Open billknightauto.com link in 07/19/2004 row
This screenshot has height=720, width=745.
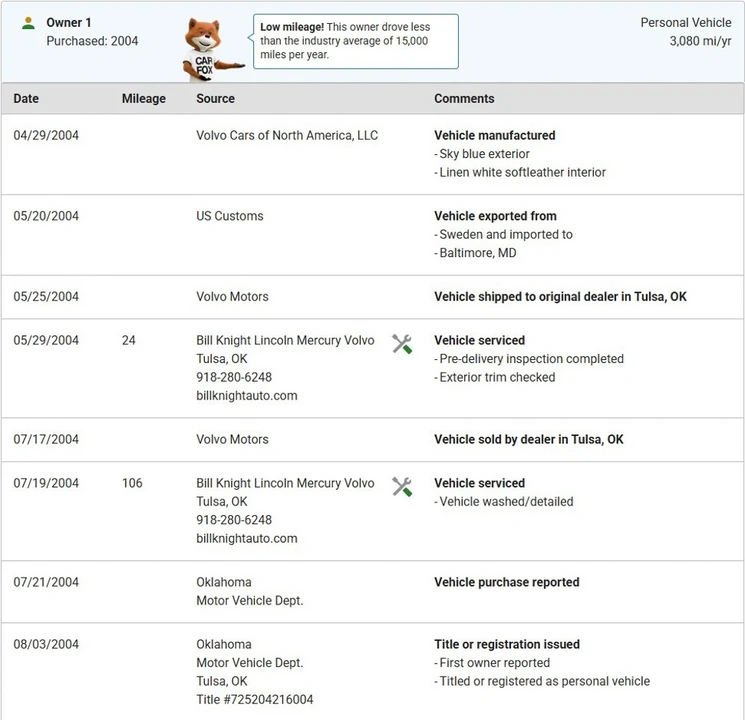point(247,538)
